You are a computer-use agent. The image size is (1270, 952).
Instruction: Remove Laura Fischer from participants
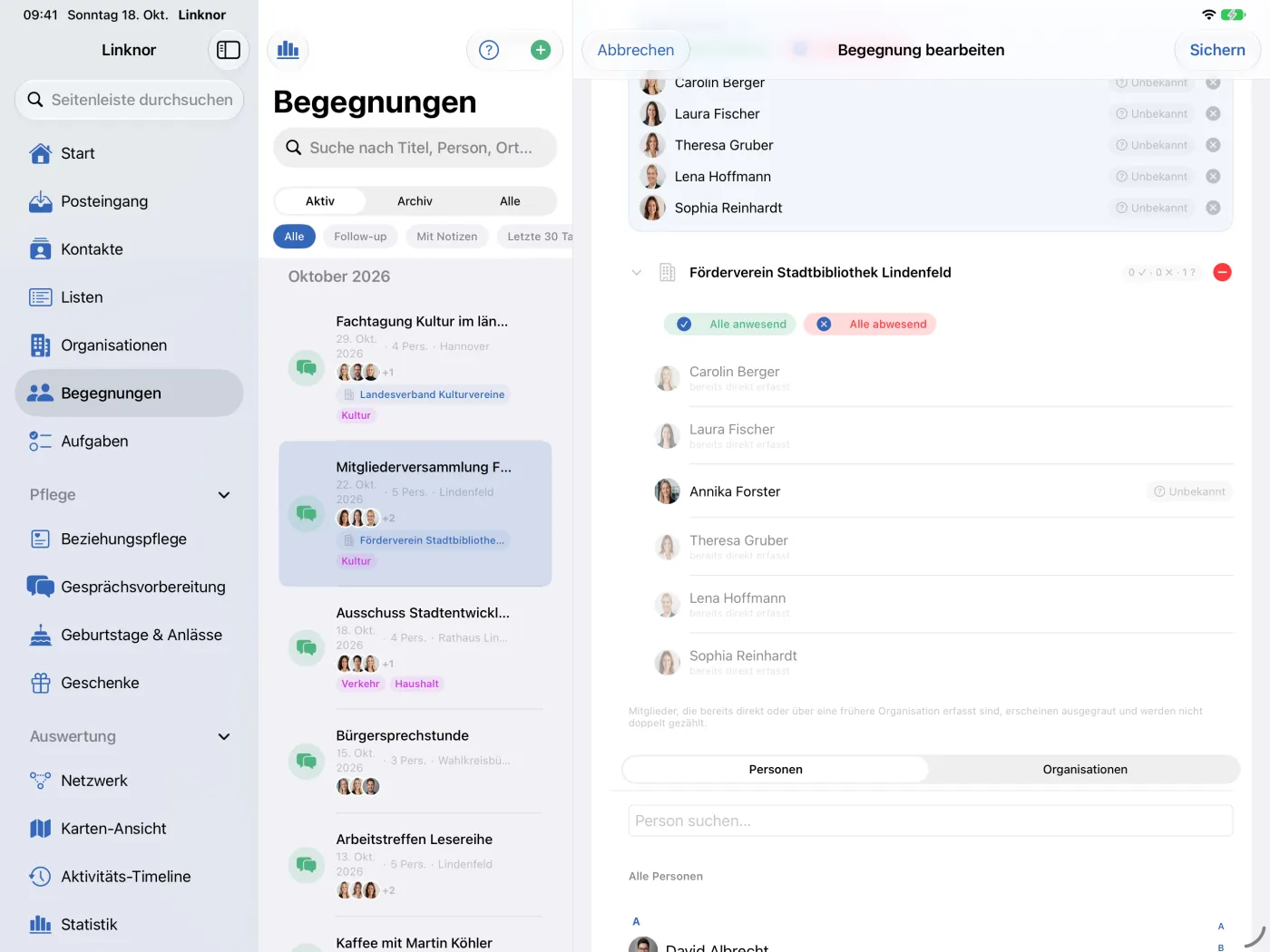click(1213, 113)
